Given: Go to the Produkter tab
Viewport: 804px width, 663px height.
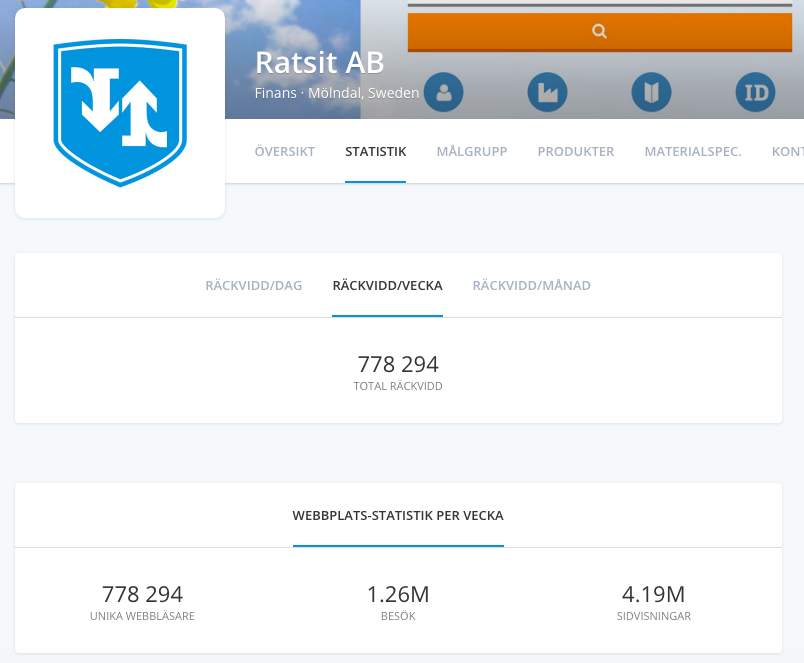Looking at the screenshot, I should pos(575,152).
